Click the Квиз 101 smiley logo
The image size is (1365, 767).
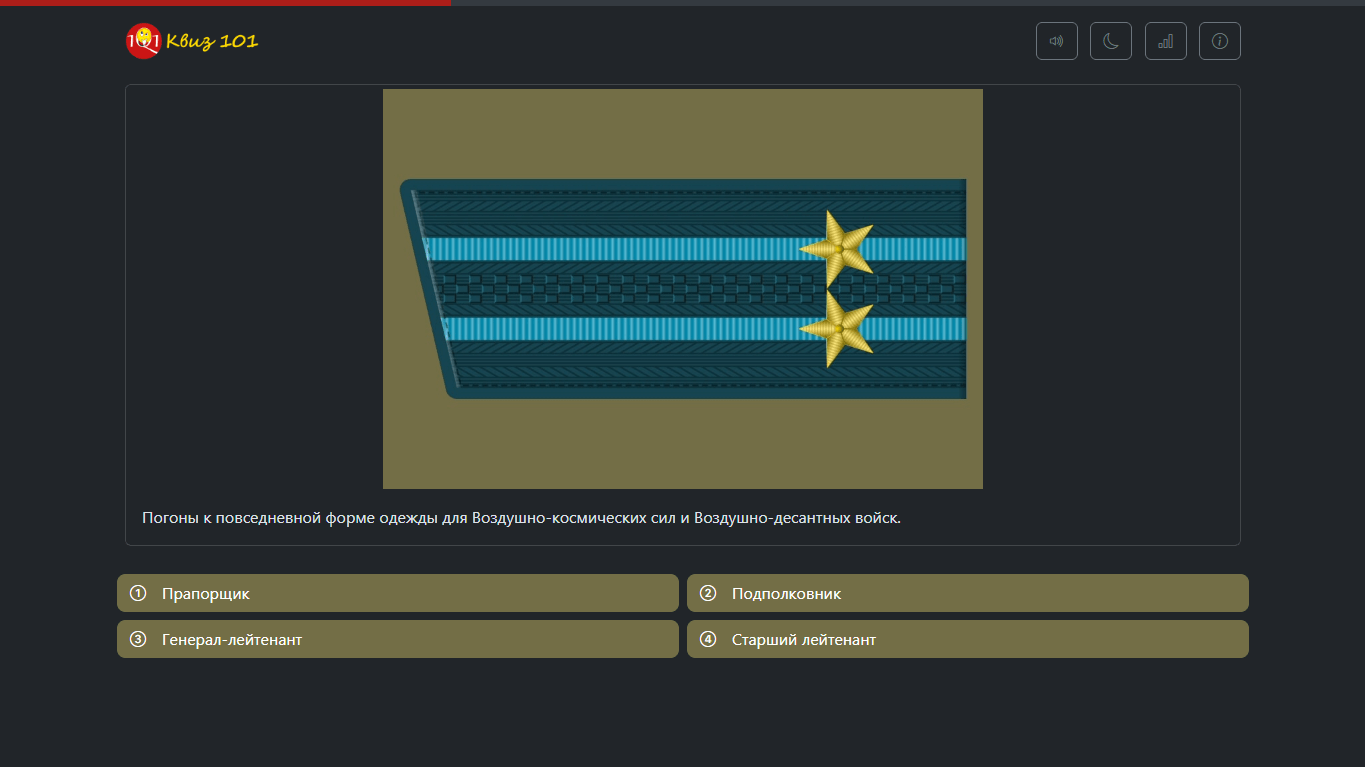142,41
